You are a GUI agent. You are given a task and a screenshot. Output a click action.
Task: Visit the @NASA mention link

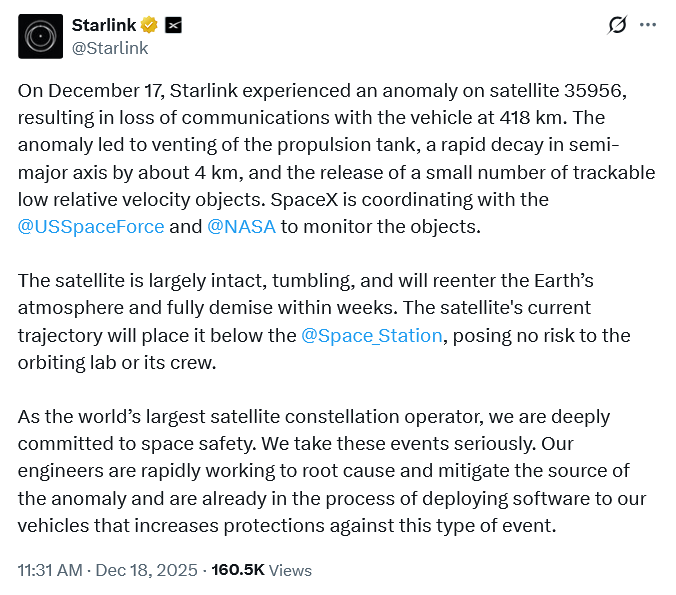coord(241,226)
